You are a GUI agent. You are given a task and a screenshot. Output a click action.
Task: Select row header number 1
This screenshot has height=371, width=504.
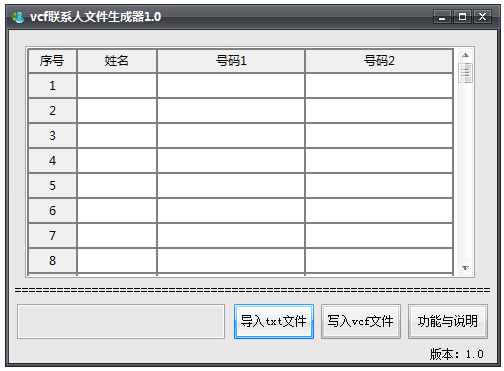[x=52, y=86]
